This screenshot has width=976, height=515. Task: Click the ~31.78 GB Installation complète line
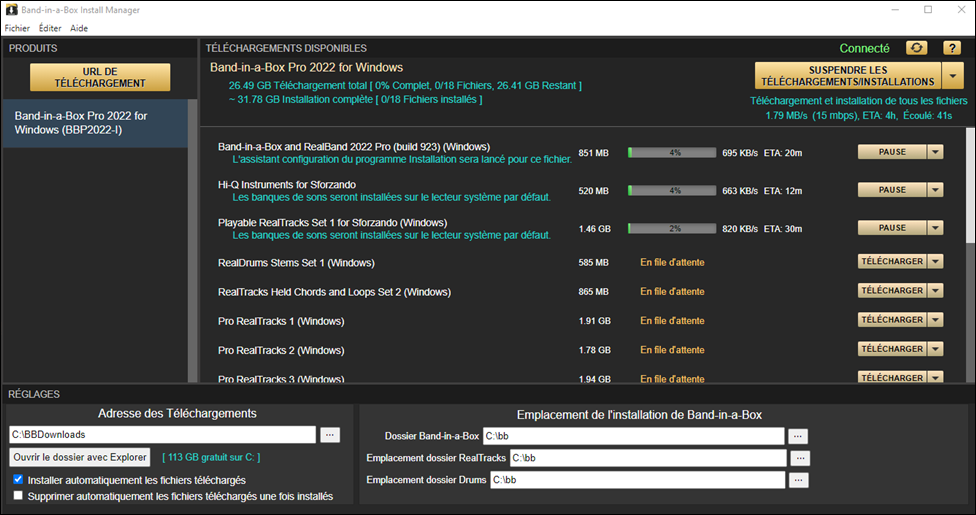coord(355,99)
